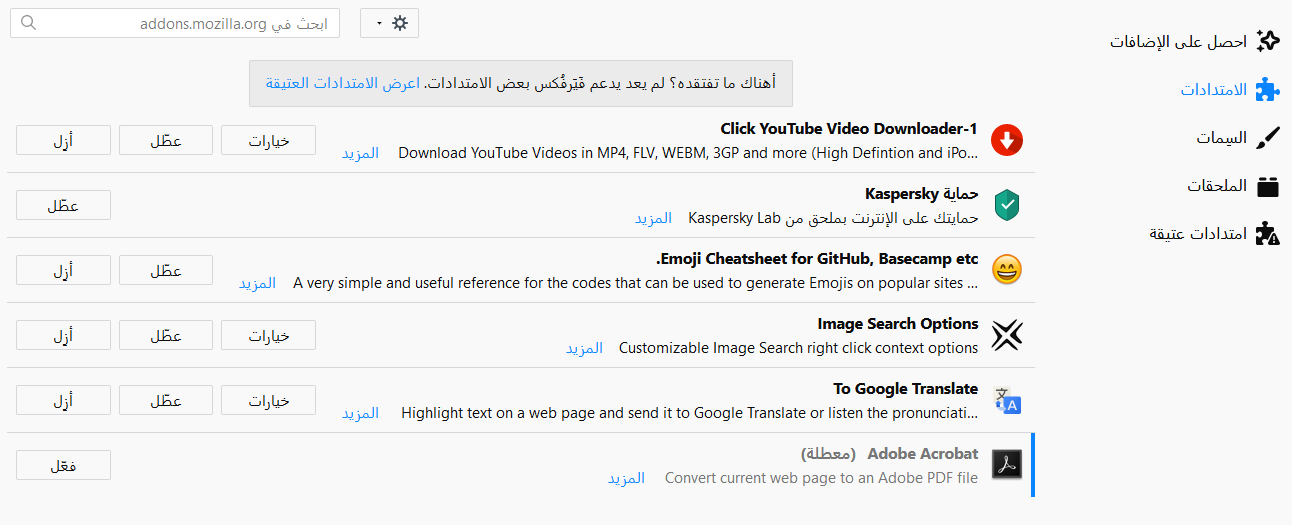Click the Click YouTube Video Downloader icon
1292x525 pixels.
coord(1007,141)
